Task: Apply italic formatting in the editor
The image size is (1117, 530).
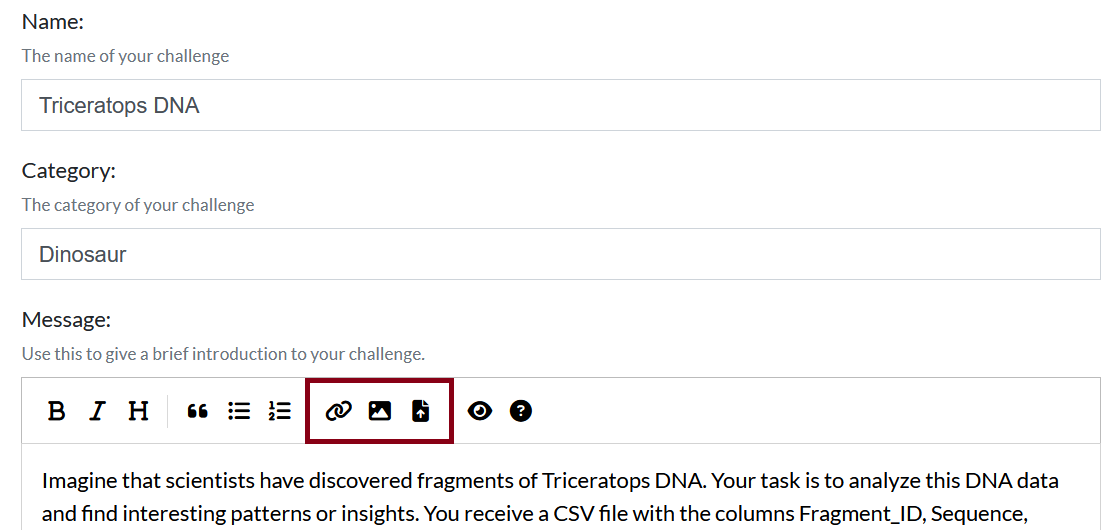Action: (x=97, y=411)
